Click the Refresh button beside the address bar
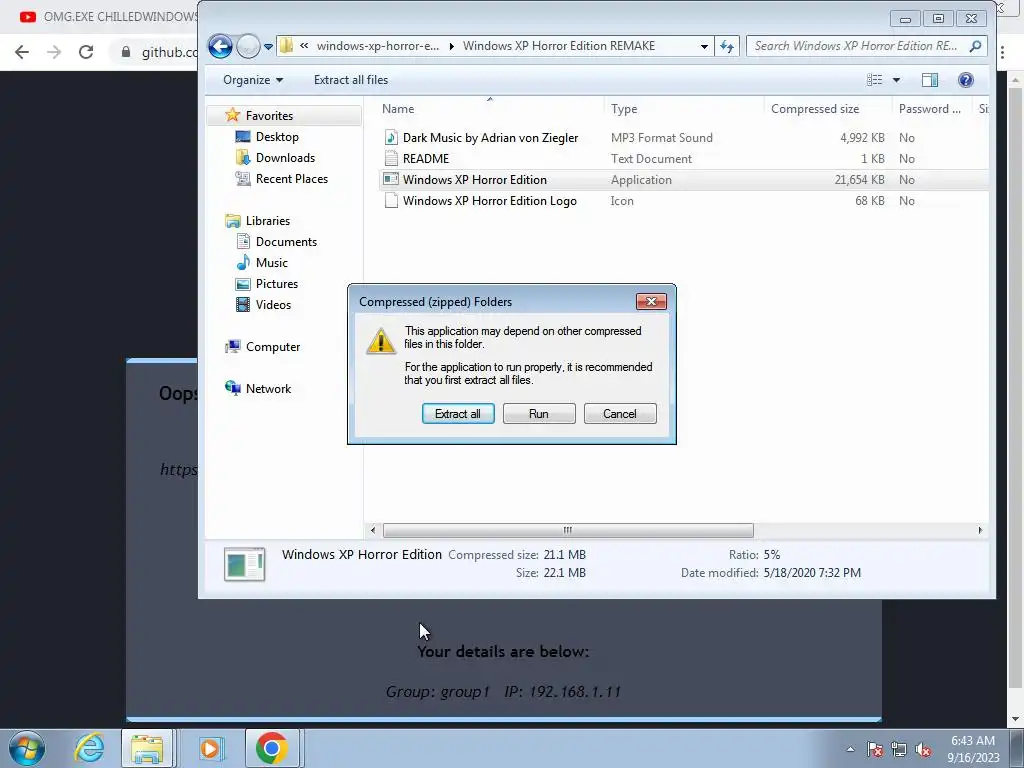Image resolution: width=1024 pixels, height=768 pixels. point(727,46)
